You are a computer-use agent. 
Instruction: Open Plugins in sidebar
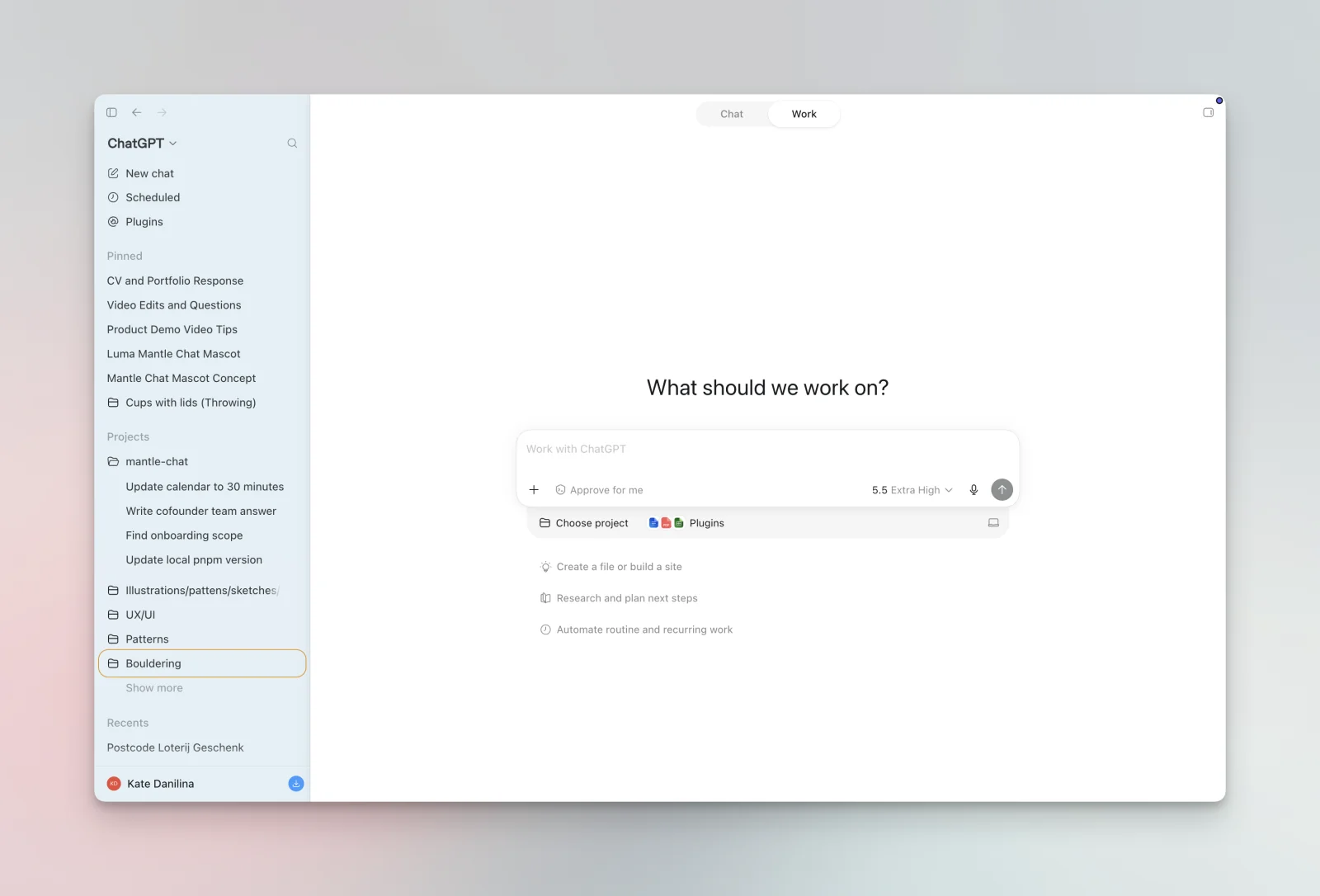click(x=202, y=222)
